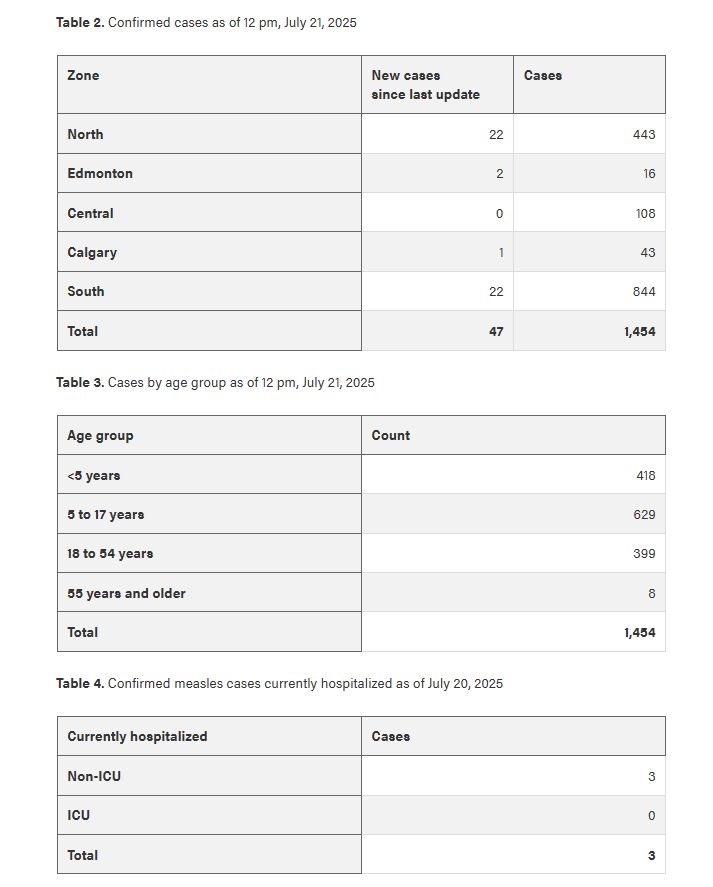Click the "Central" zone cell
The width and height of the screenshot is (713, 887).
tap(91, 213)
